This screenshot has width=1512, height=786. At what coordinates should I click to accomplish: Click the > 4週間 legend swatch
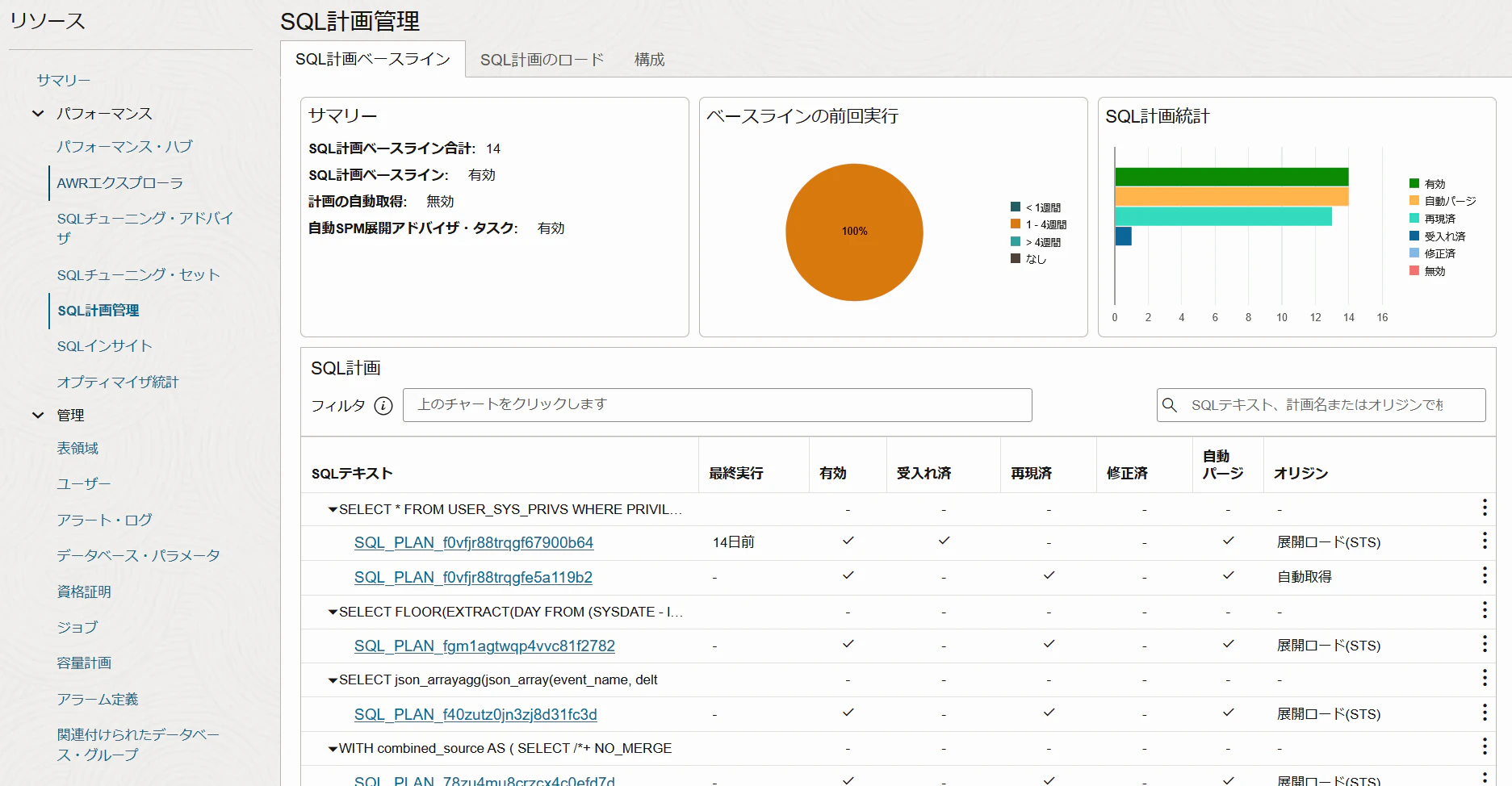tap(1016, 242)
